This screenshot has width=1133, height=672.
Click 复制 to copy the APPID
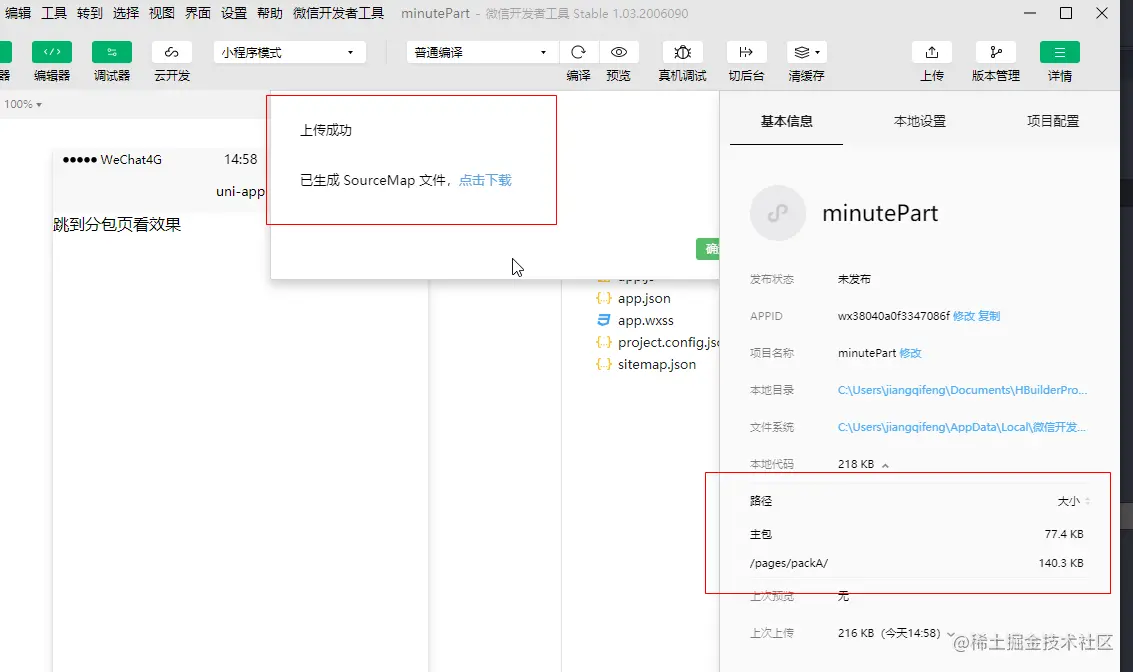[x=989, y=316]
